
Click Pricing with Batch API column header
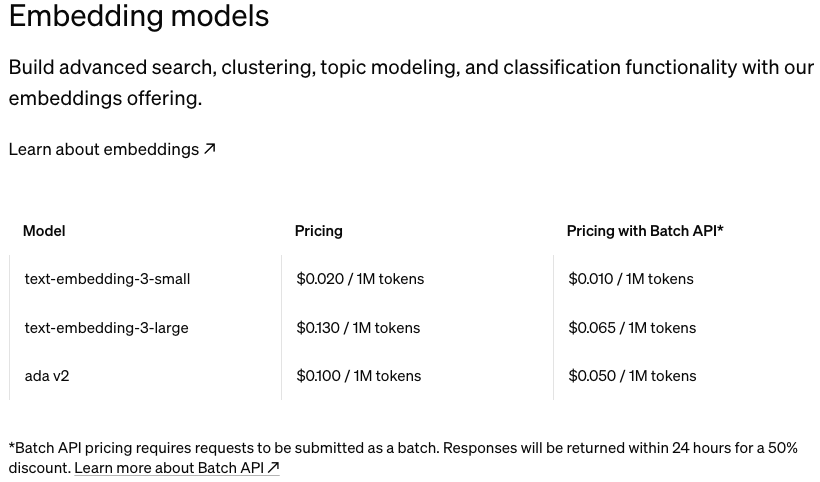pos(645,231)
